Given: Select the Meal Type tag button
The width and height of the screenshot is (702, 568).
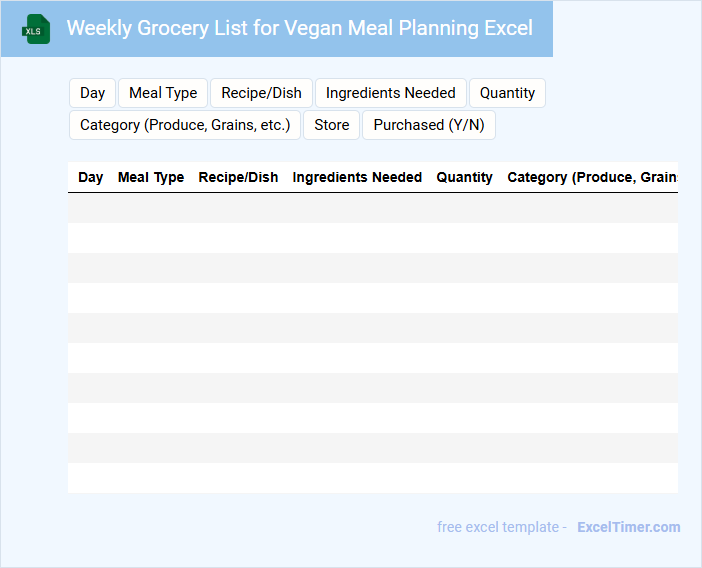Looking at the screenshot, I should click(x=163, y=93).
